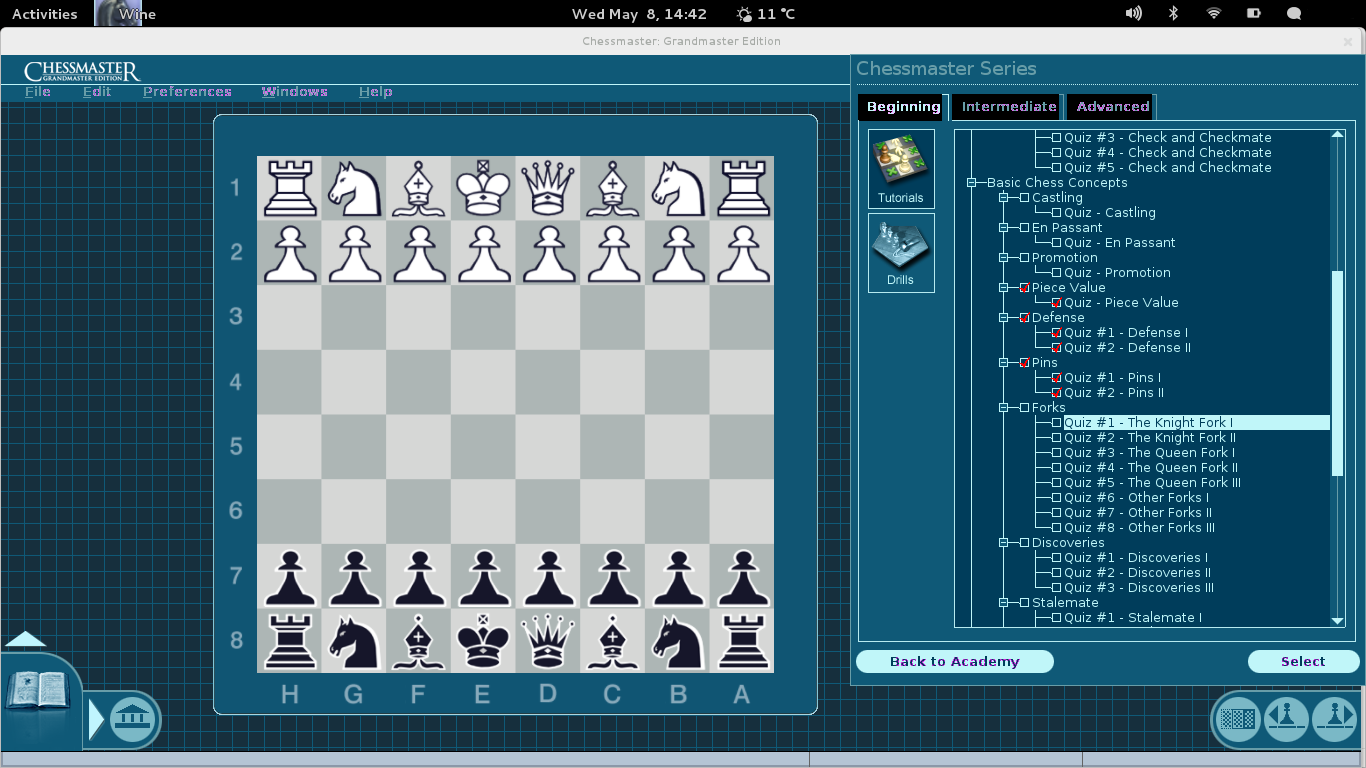
Task: Click the white pawn on D2
Action: 547,253
